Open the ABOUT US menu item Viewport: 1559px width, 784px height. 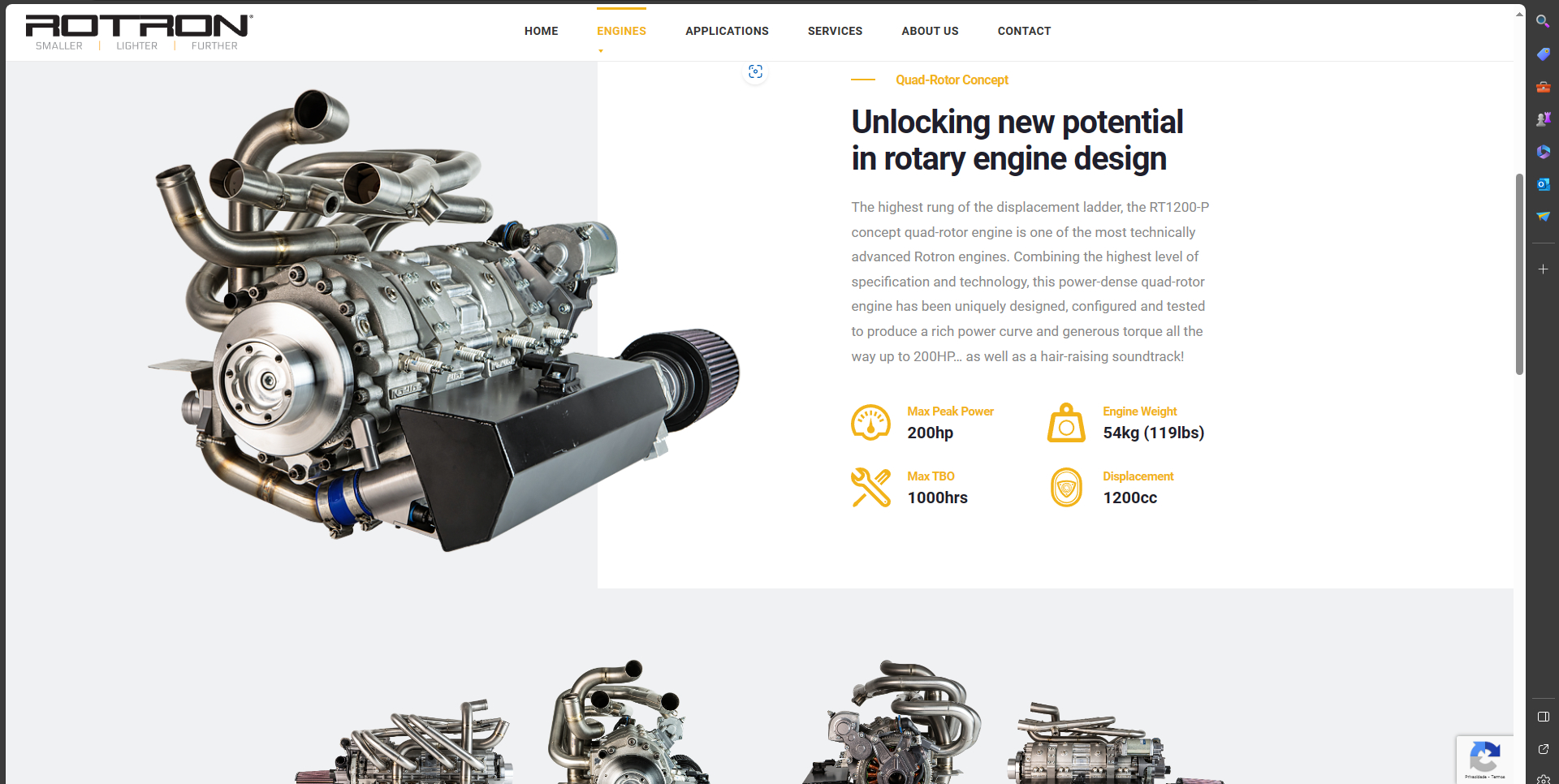(x=930, y=31)
